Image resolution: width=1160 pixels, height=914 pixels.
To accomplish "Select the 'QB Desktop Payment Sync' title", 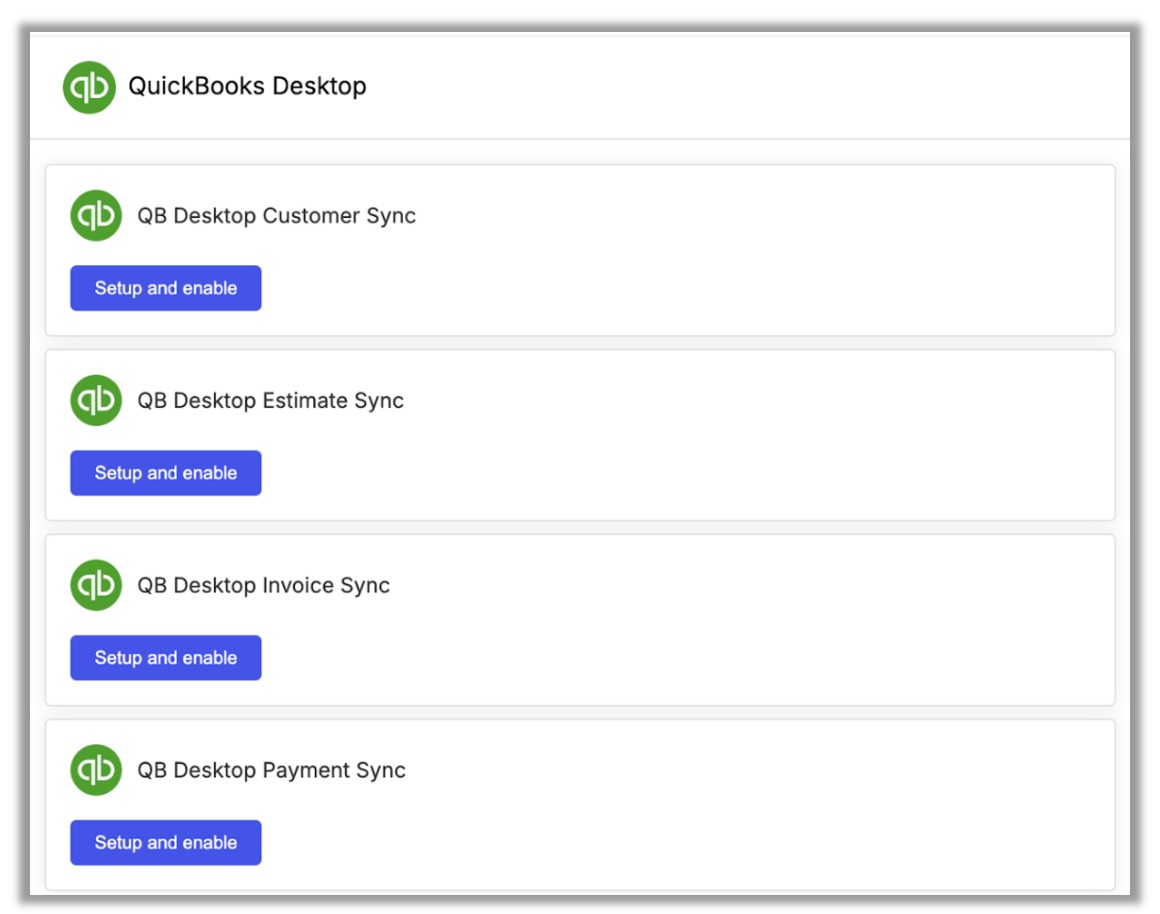I will 272,770.
